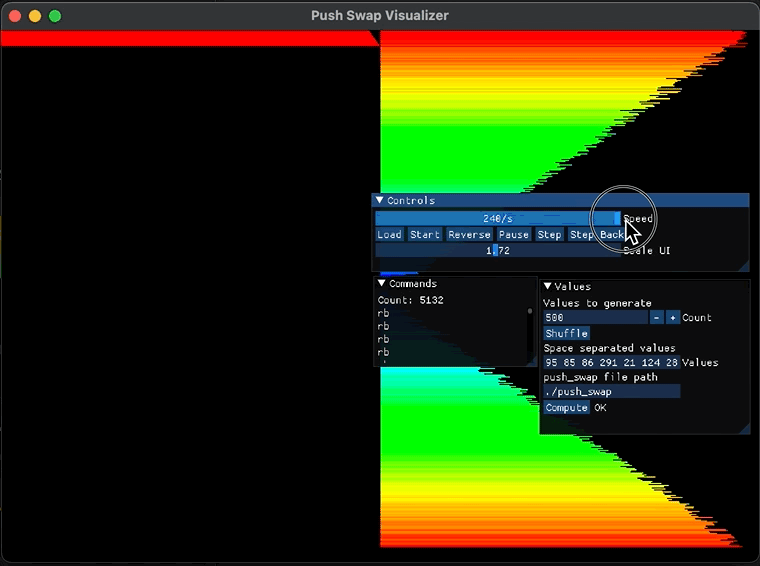Shuffle the generated values
Image resolution: width=760 pixels, height=566 pixels.
[x=566, y=334]
